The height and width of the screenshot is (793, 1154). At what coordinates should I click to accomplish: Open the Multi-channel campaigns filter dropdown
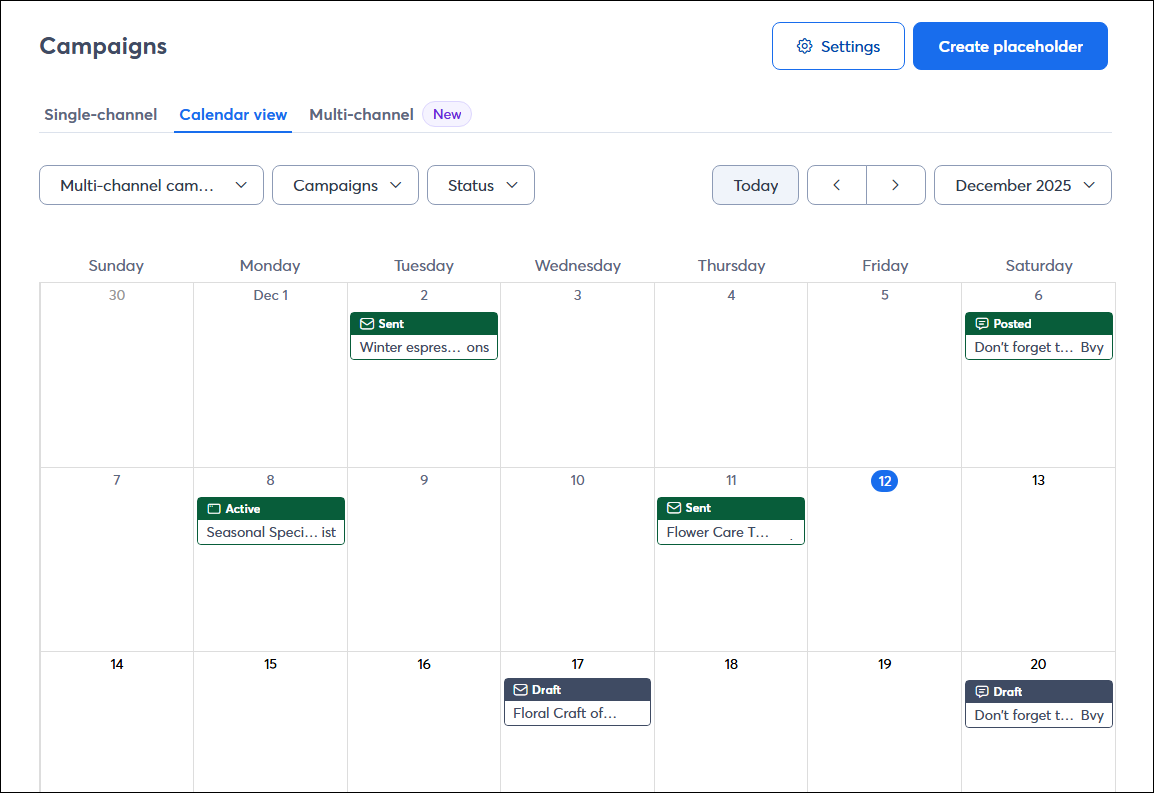pyautogui.click(x=151, y=185)
